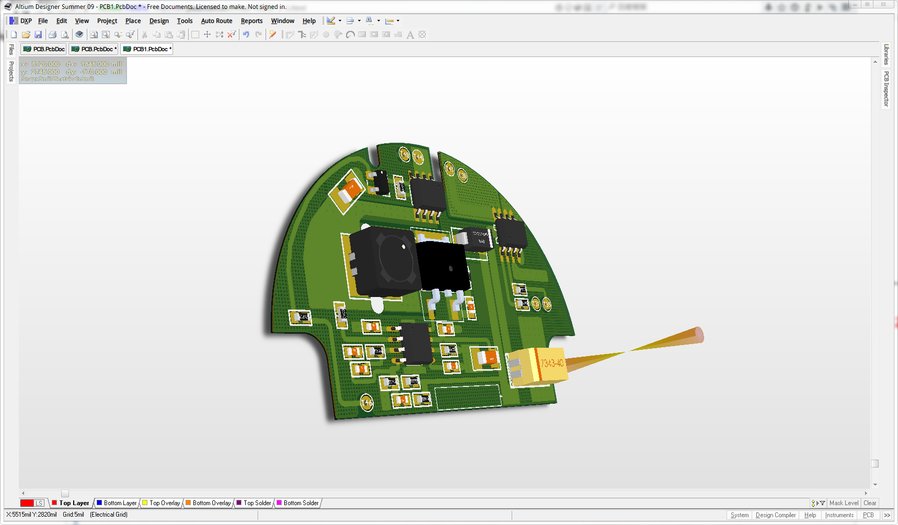Click the Clear button

(x=870, y=503)
